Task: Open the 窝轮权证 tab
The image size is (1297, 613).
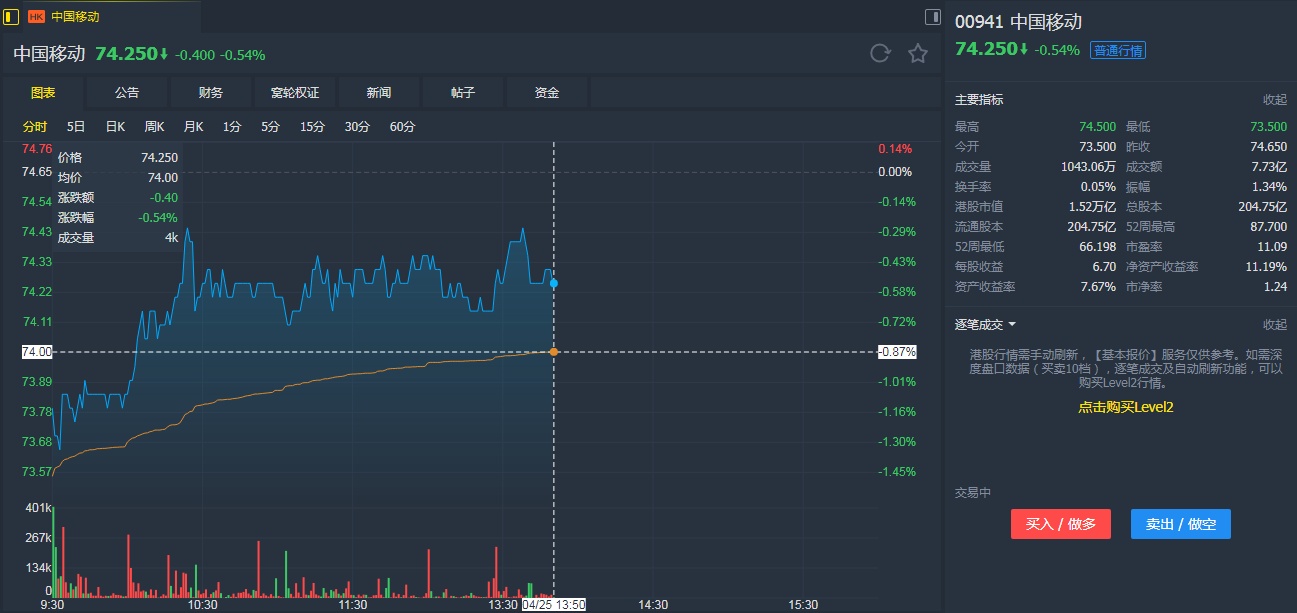Action: coord(295,93)
